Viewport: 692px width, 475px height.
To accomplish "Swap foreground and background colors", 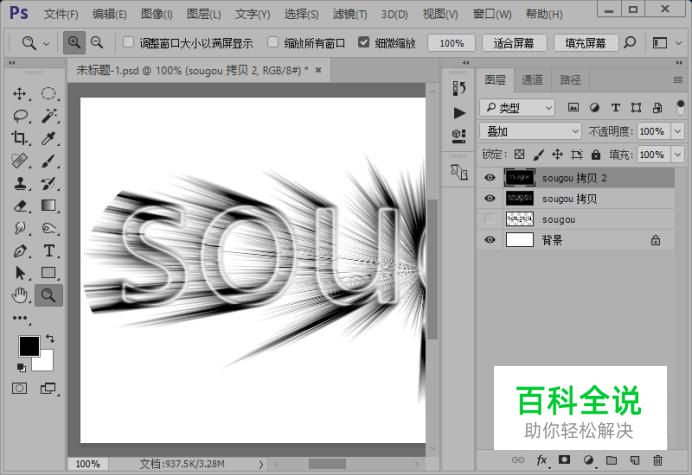I will pos(50,339).
